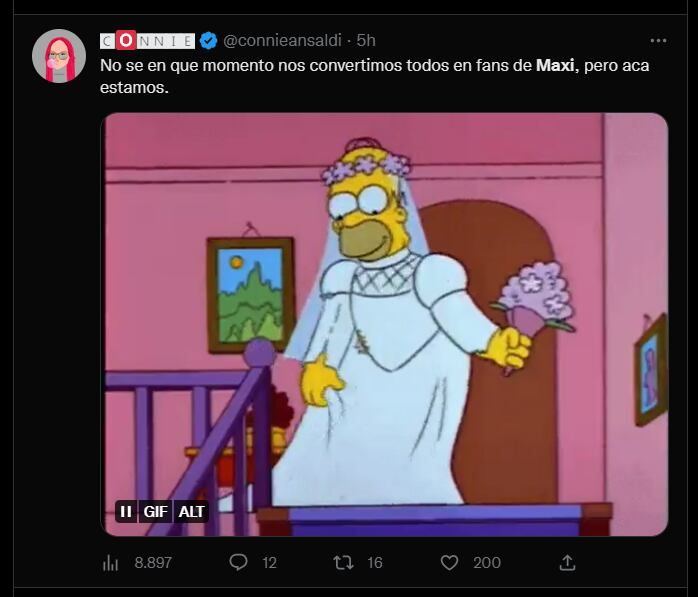698x597 pixels.
Task: Open the tweet via the 5h timestamp
Action: tap(366, 41)
